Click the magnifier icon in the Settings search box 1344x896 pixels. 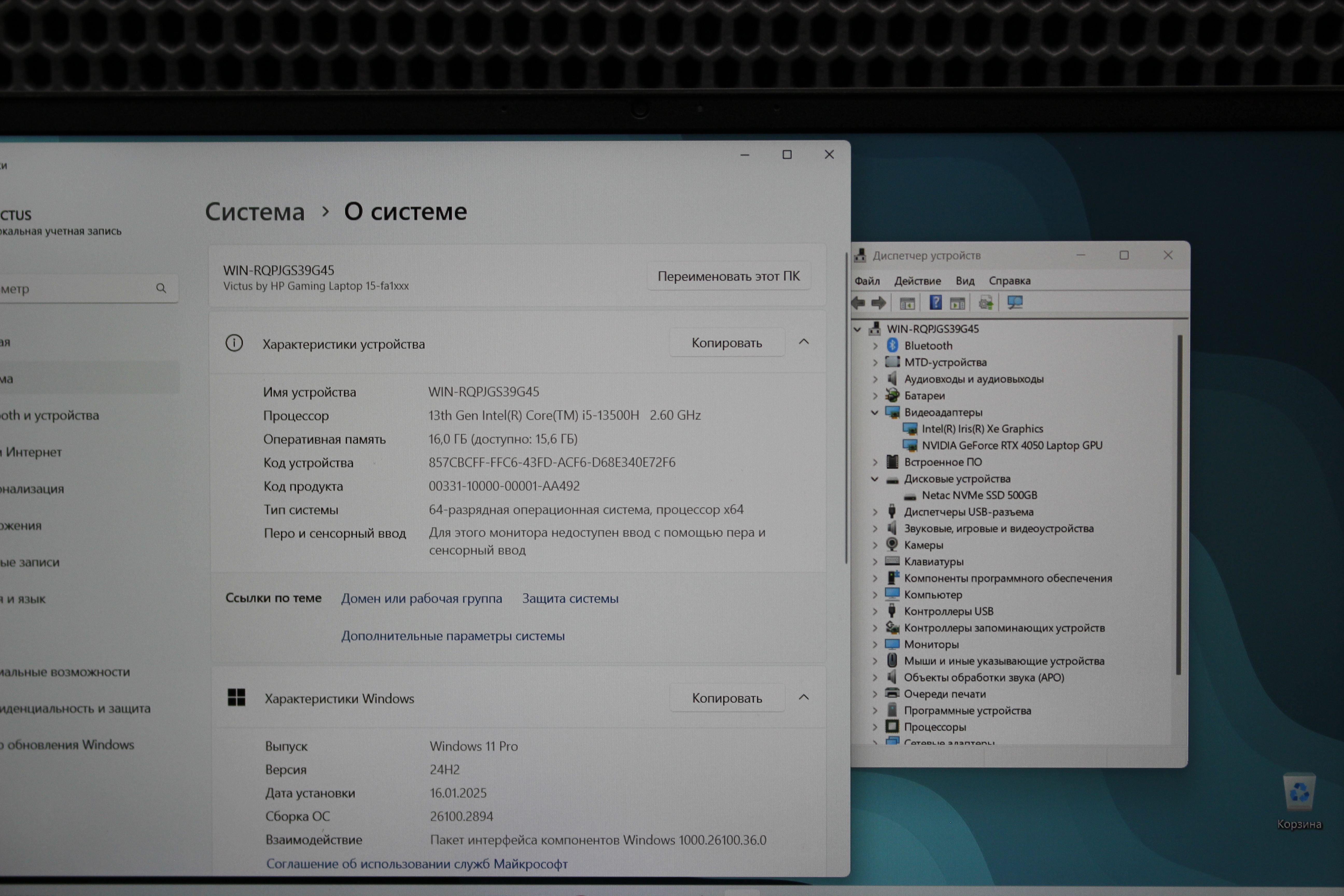click(x=161, y=288)
